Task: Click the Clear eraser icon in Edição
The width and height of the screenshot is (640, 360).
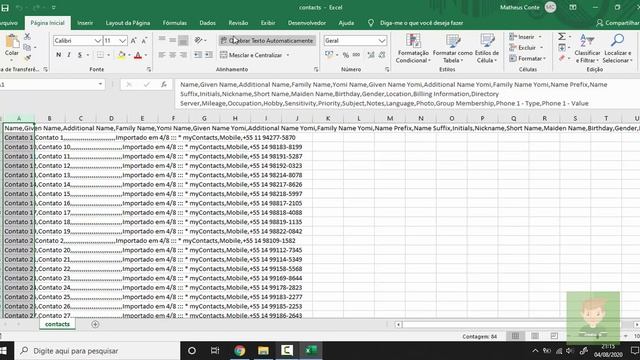Action: pyautogui.click(x=562, y=58)
